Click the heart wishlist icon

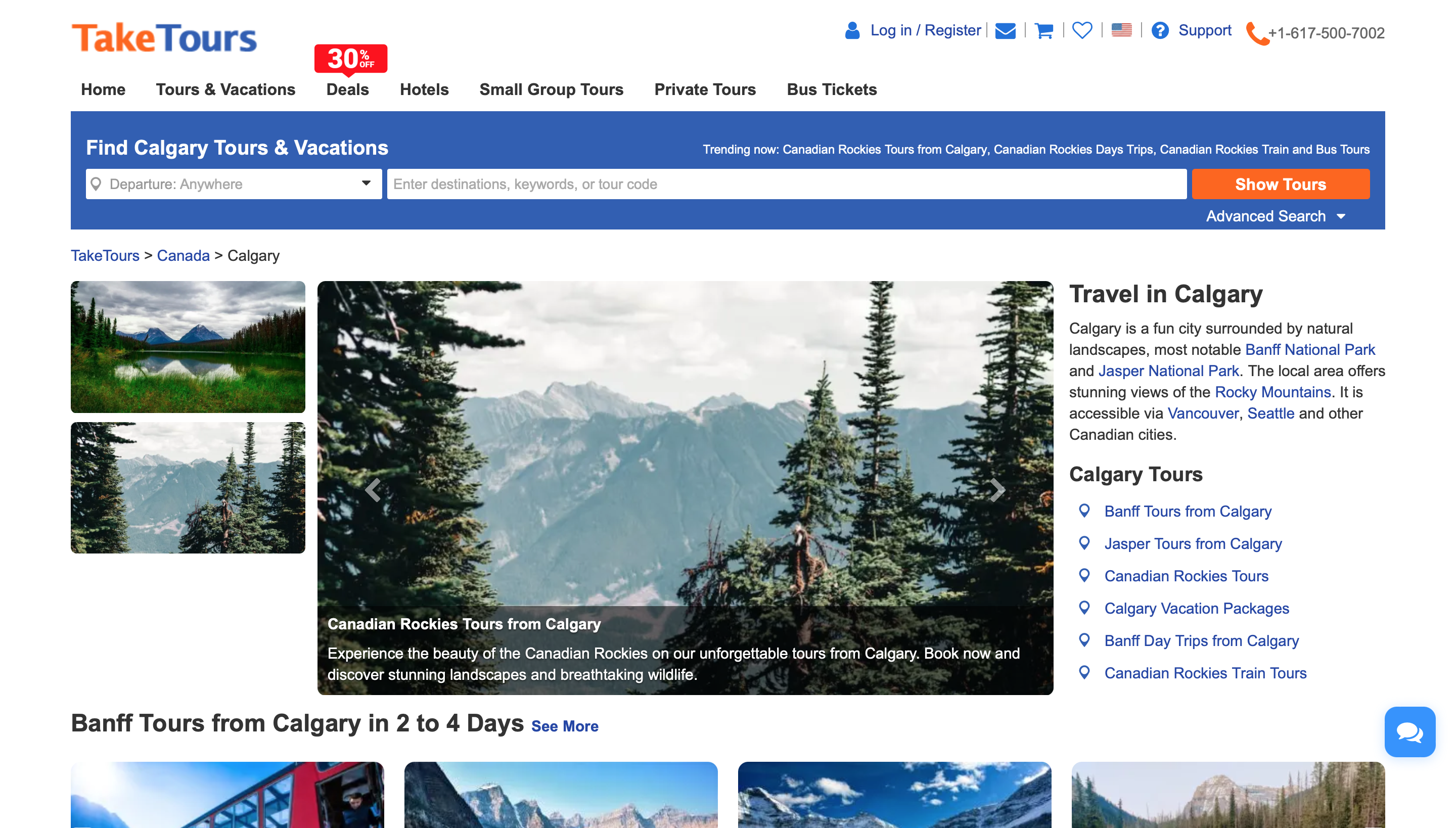pos(1082,30)
